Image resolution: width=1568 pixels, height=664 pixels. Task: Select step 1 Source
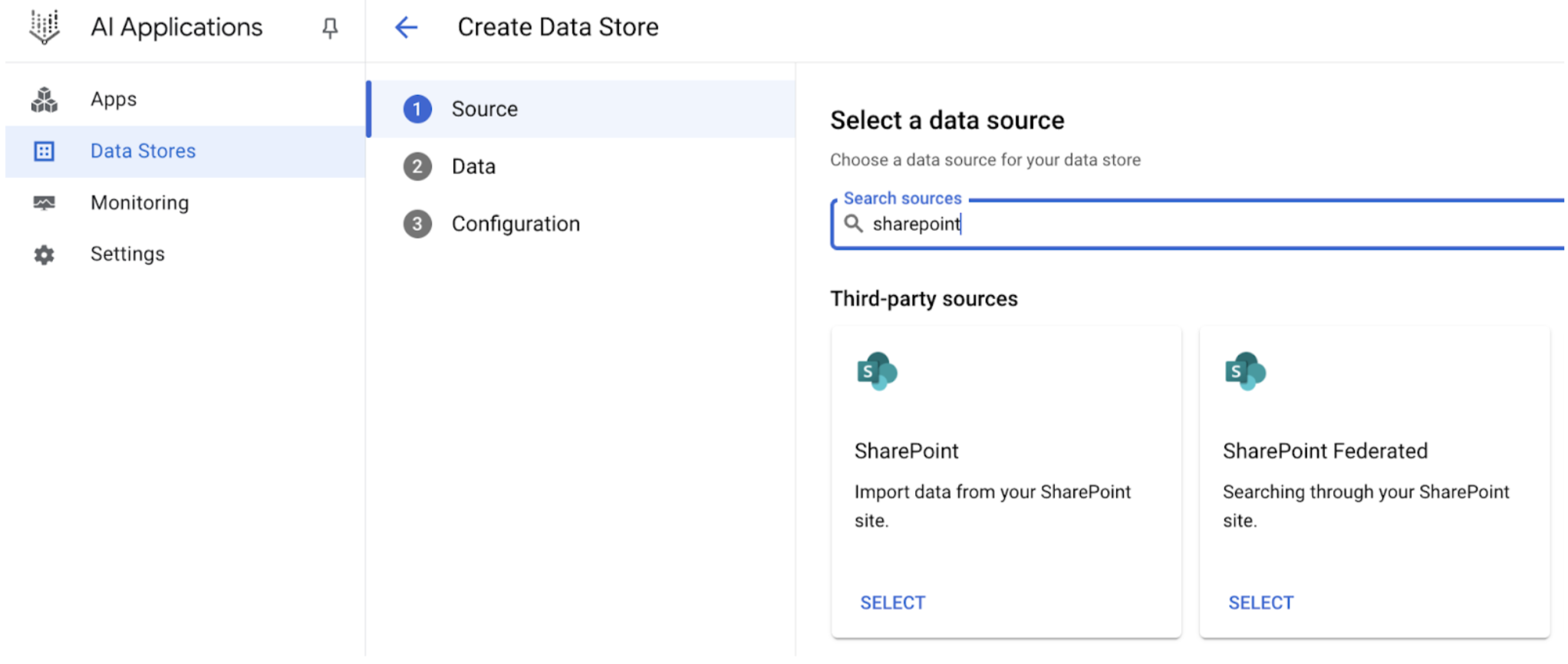tap(484, 109)
